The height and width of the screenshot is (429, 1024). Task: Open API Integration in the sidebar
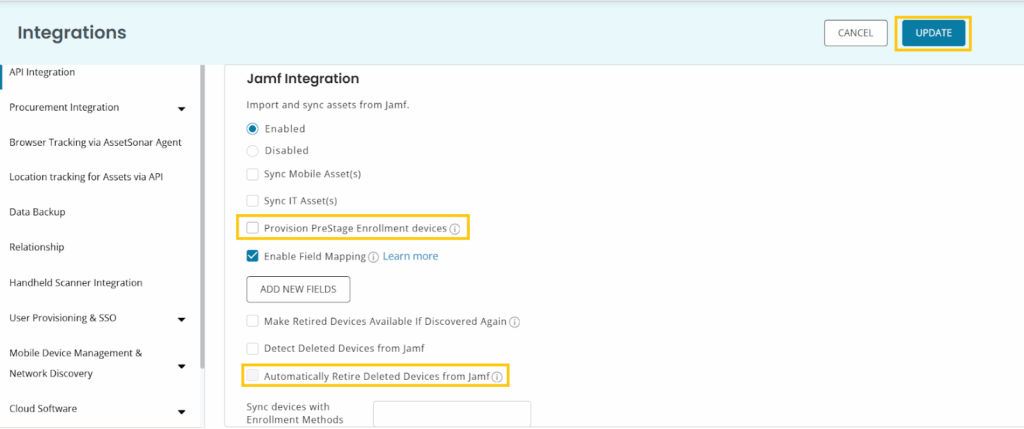[x=42, y=72]
